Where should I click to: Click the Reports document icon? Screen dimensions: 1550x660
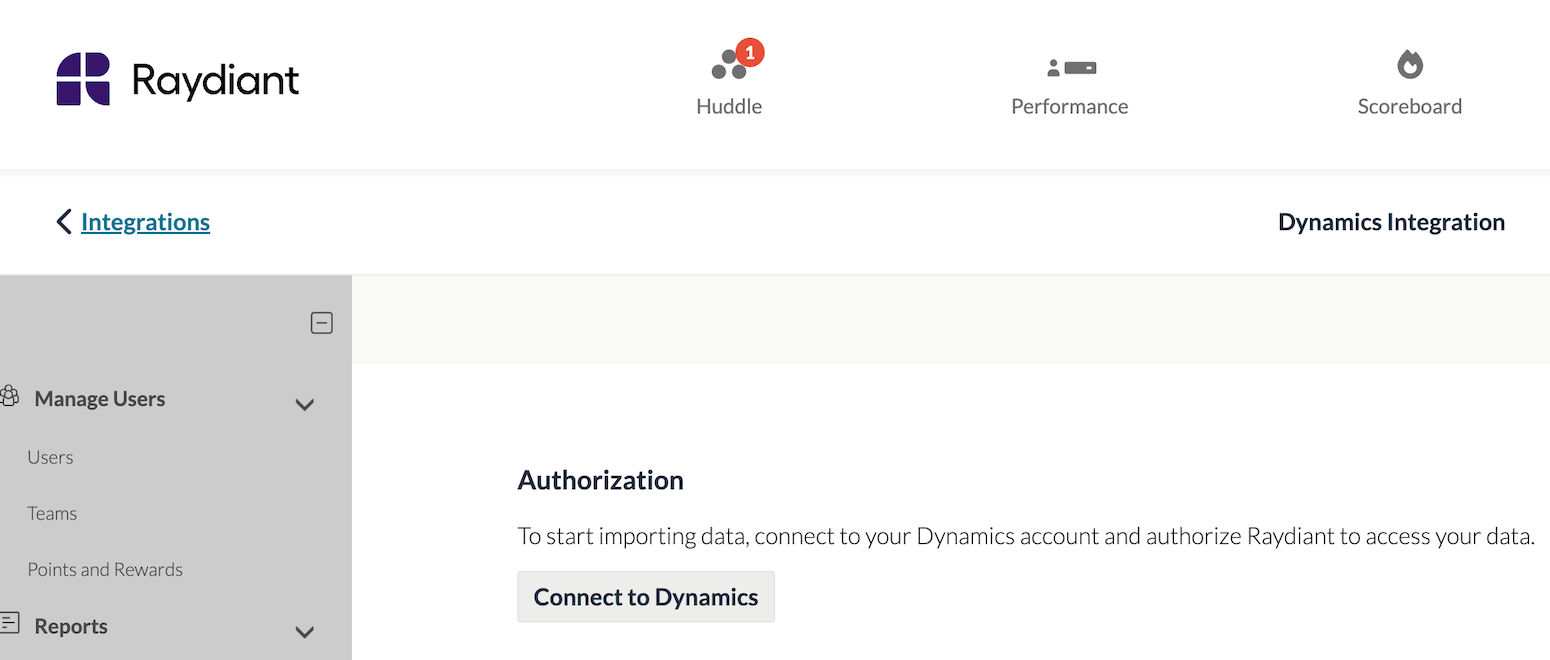9,623
